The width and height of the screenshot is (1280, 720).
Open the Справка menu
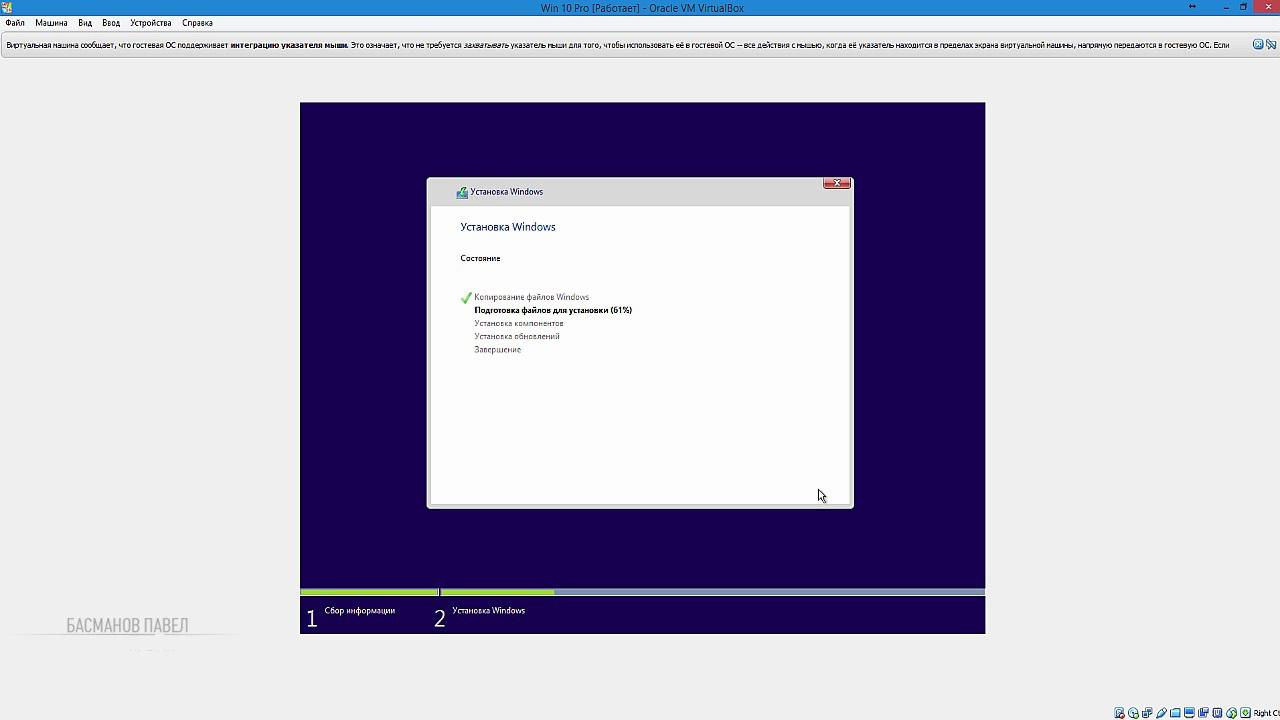198,23
